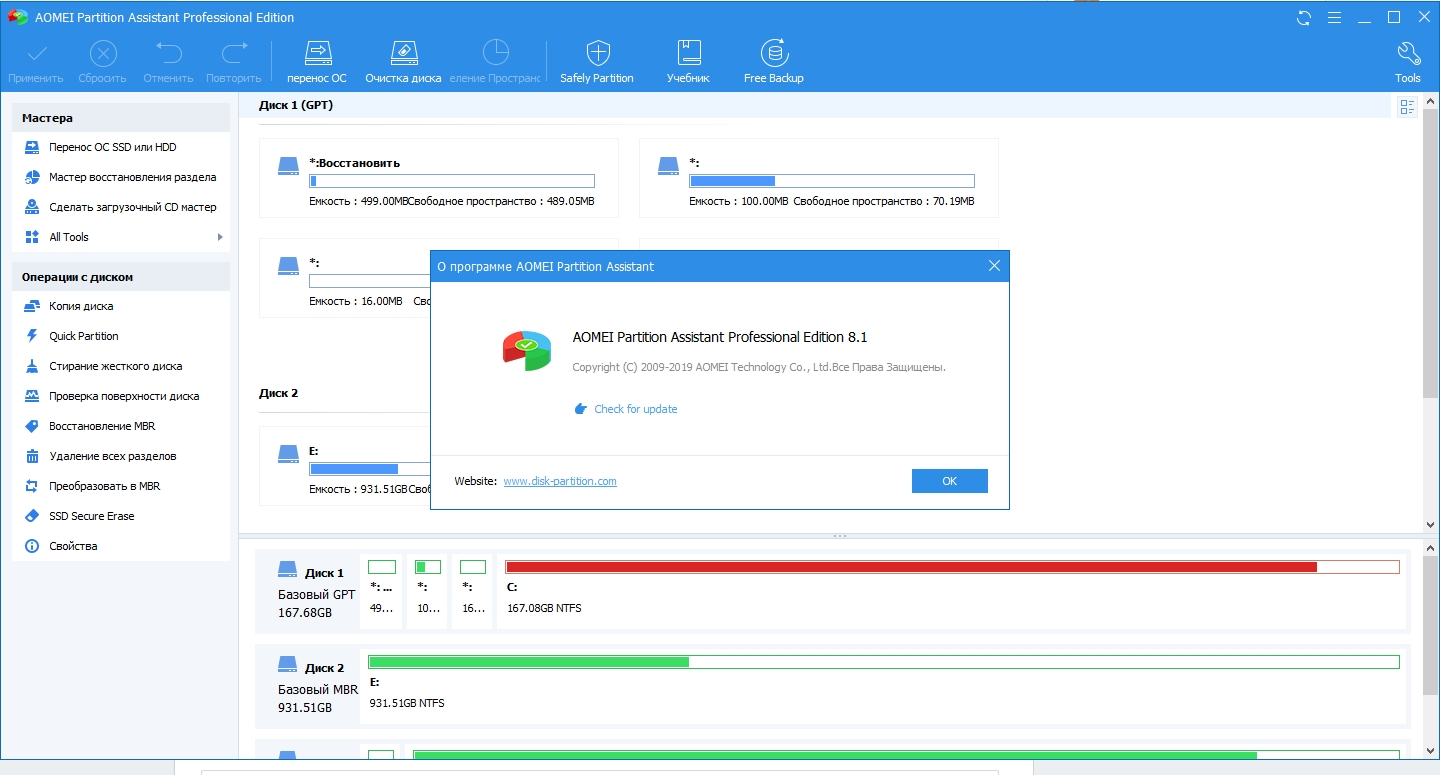Click the green E: usage bar in Диск 2 row
1440x775 pixels.
[884, 662]
